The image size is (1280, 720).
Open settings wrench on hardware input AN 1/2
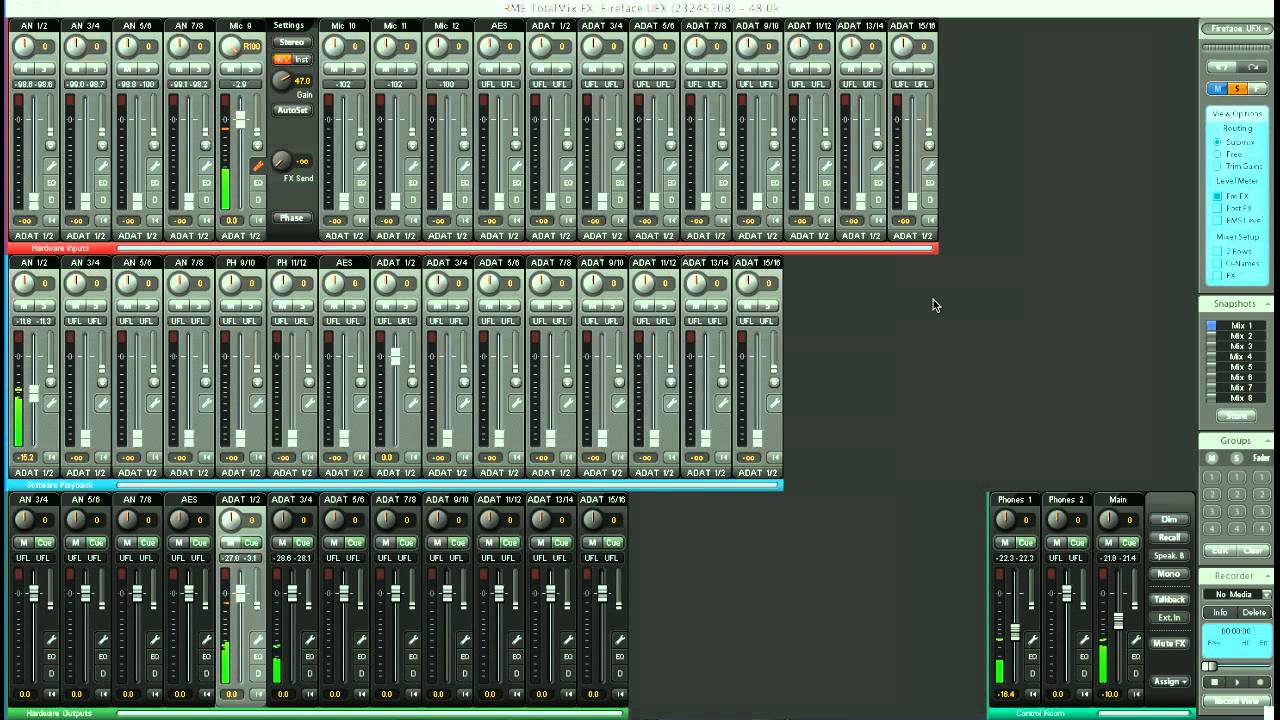51,166
